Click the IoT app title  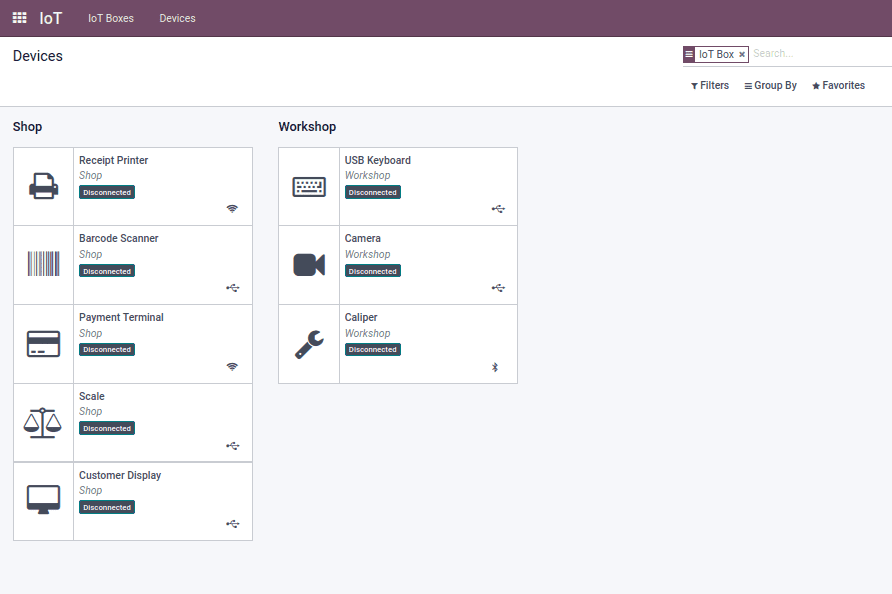(51, 18)
